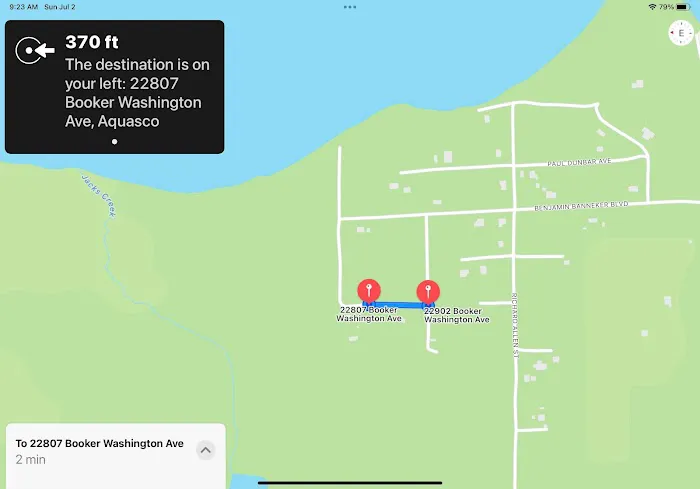
Task: Open the multitasking three-dots menu
Action: pos(349,6)
